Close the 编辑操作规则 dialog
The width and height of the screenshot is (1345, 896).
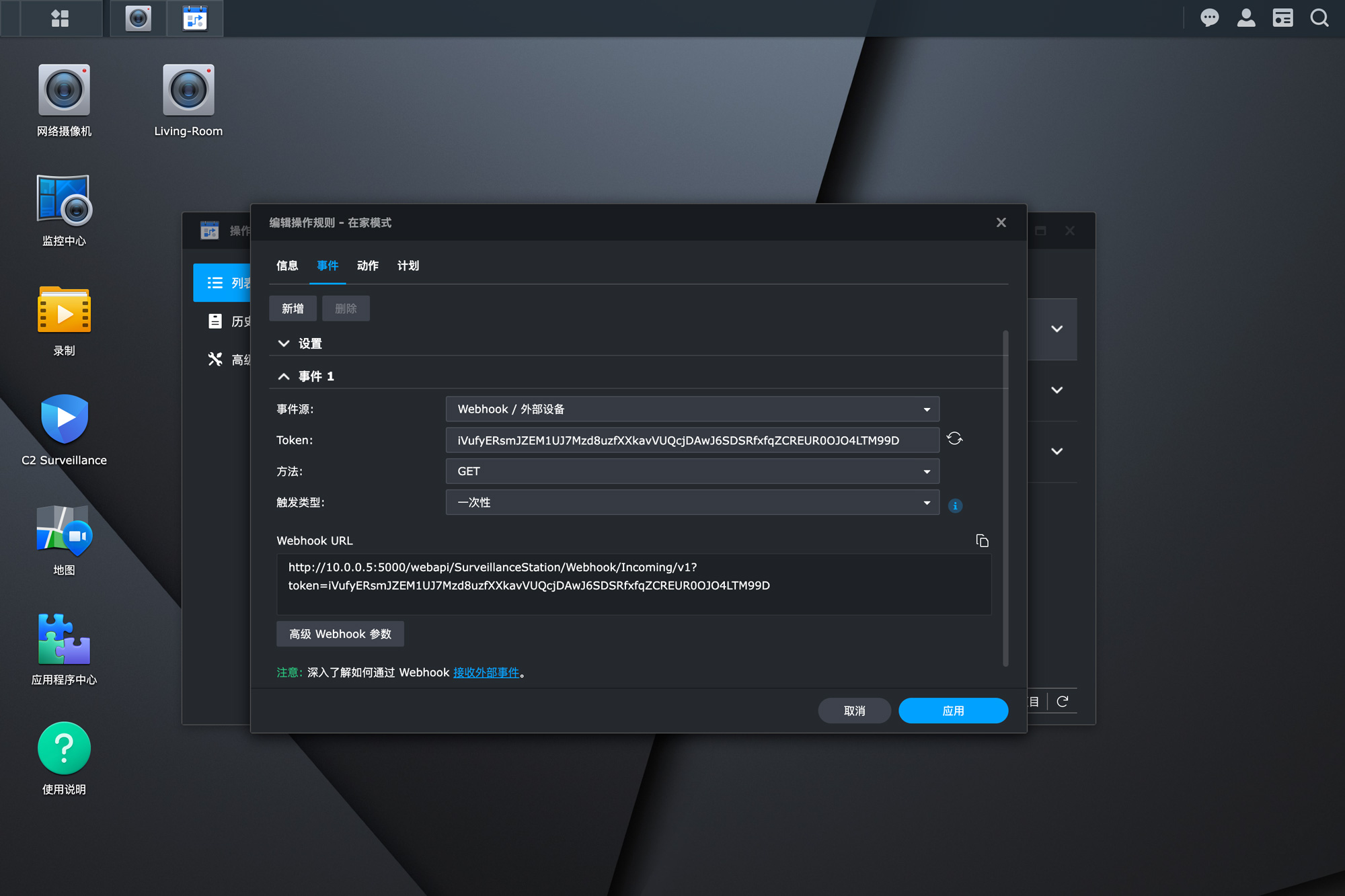(1001, 222)
